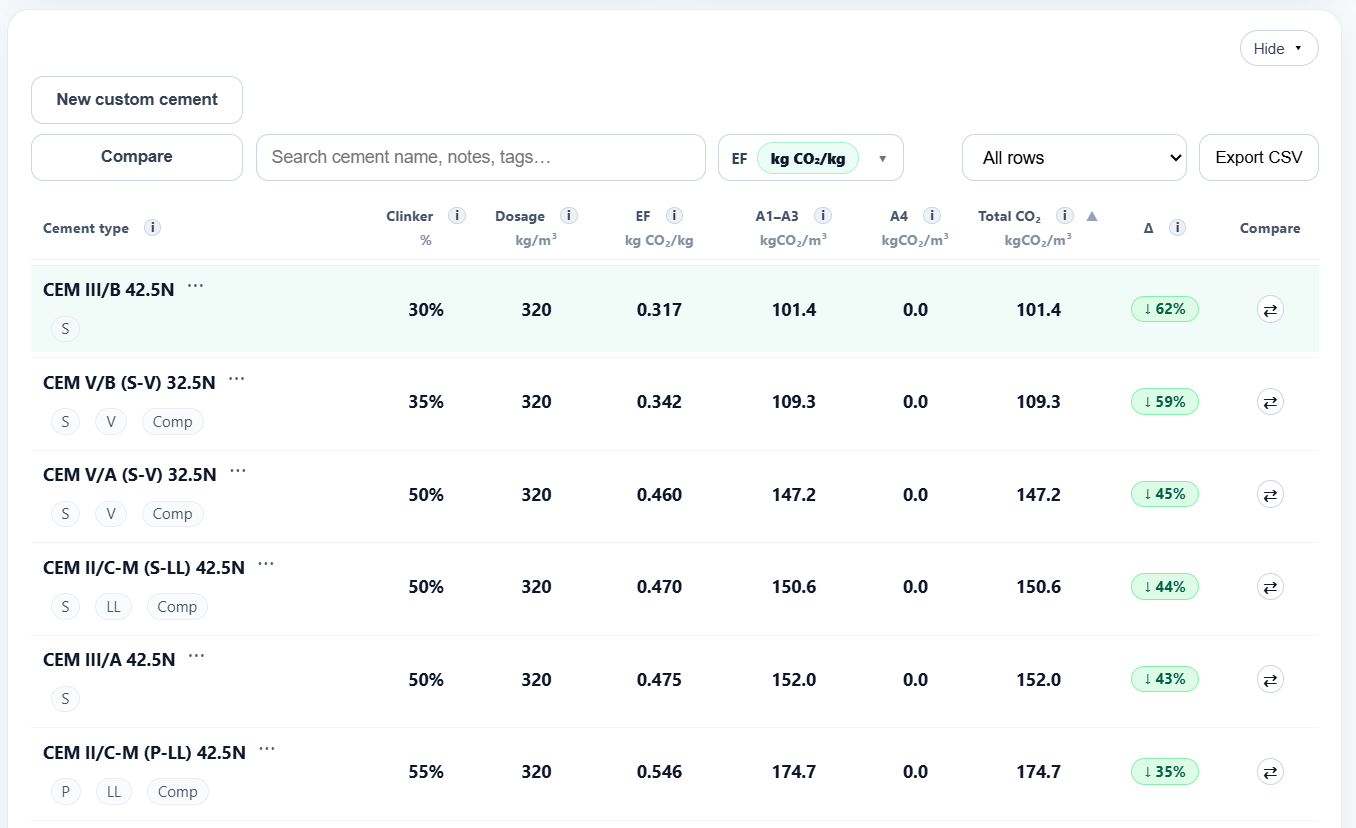
Task: Toggle the LL tag on CEM II/C-M (P-LL)
Action: point(114,792)
